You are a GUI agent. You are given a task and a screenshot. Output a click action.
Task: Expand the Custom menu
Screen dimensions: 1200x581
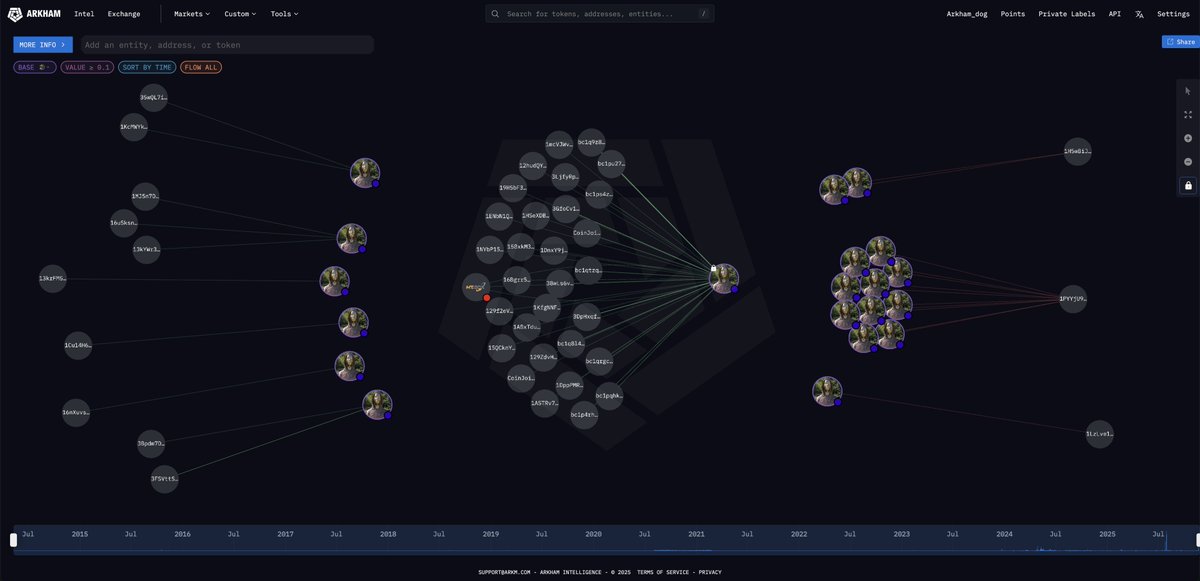pos(240,14)
